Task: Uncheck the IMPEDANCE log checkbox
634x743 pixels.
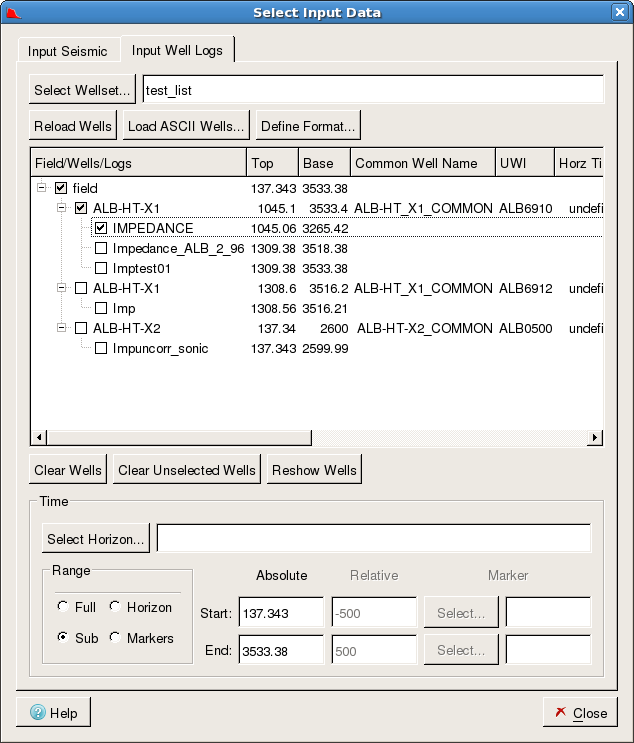Action: (x=101, y=228)
